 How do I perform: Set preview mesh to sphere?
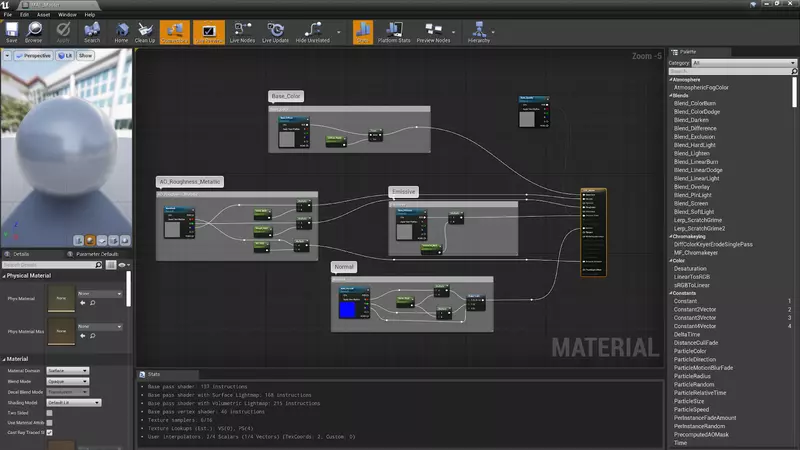click(90, 240)
